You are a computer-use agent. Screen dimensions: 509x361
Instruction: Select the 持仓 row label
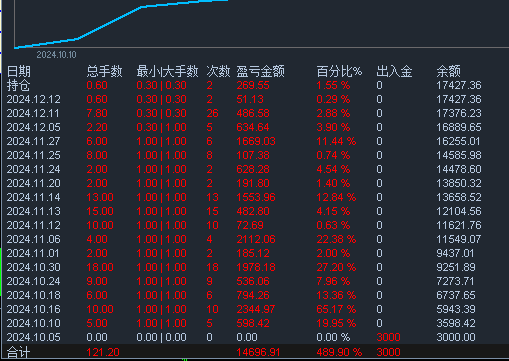(19, 86)
